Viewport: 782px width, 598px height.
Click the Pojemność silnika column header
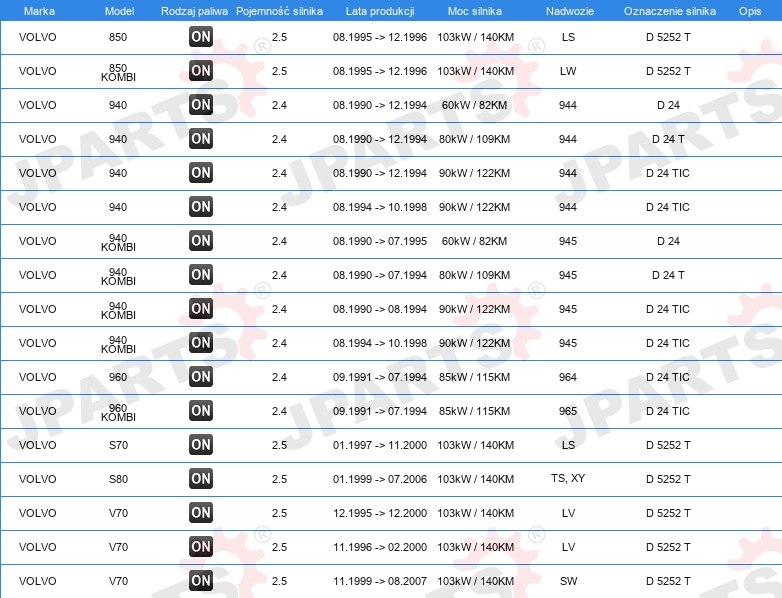click(x=279, y=11)
